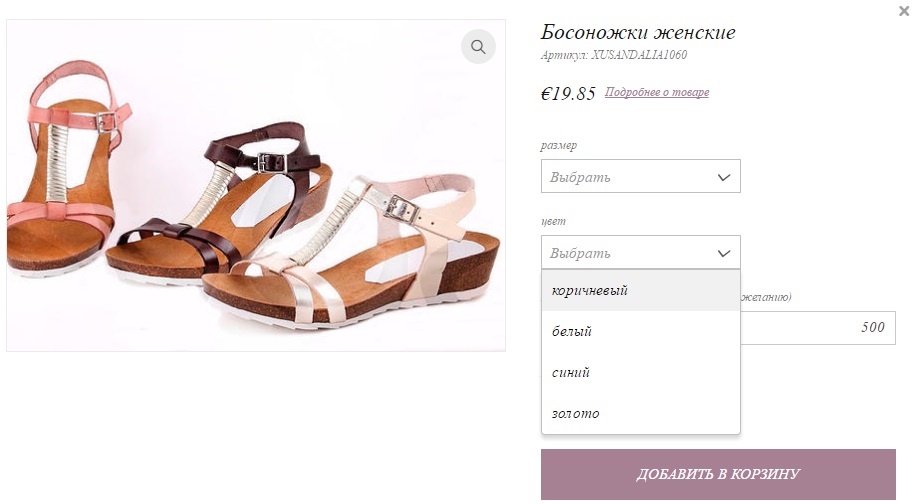Image resolution: width=917 pixels, height=504 pixels.
Task: Click the размер label above size selector
Action: click(x=559, y=146)
